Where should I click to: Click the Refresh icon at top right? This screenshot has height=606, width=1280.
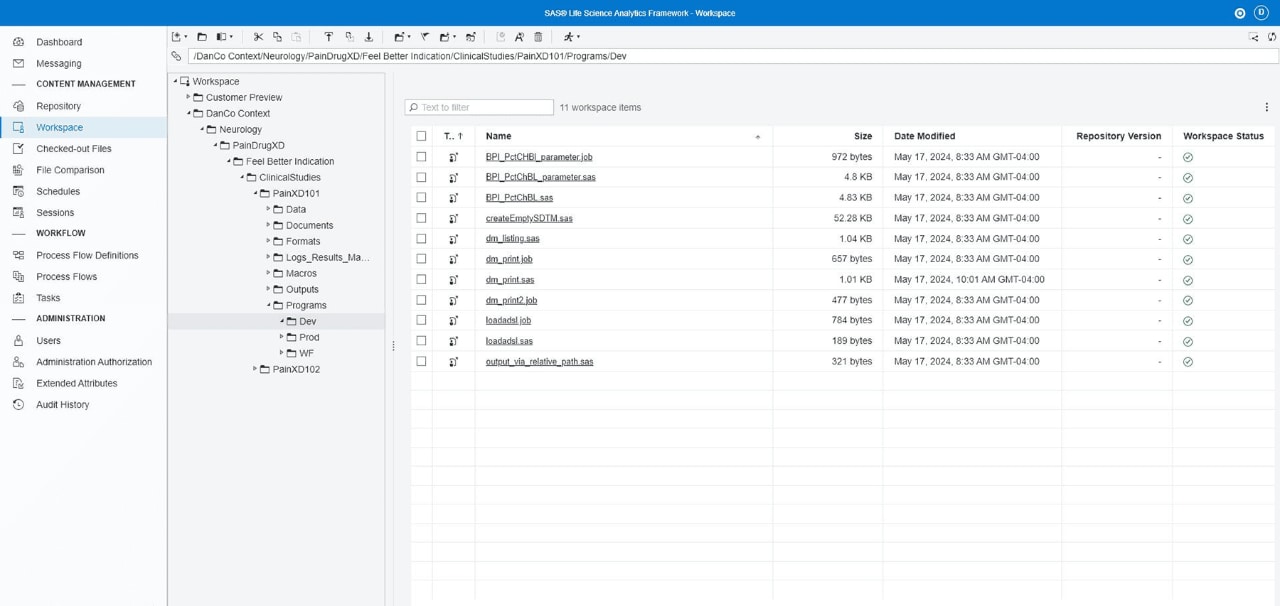click(1272, 37)
